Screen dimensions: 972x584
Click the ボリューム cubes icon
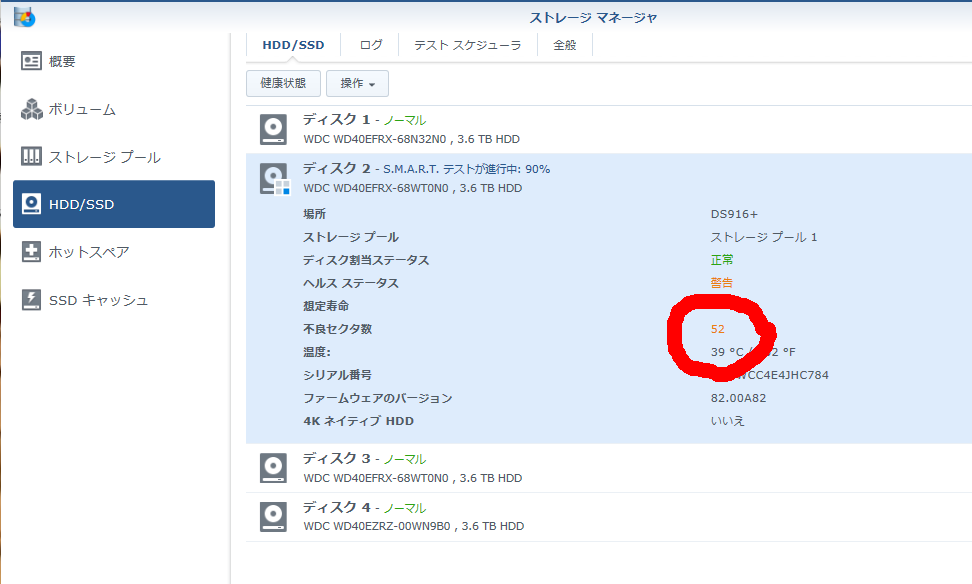click(x=31, y=109)
